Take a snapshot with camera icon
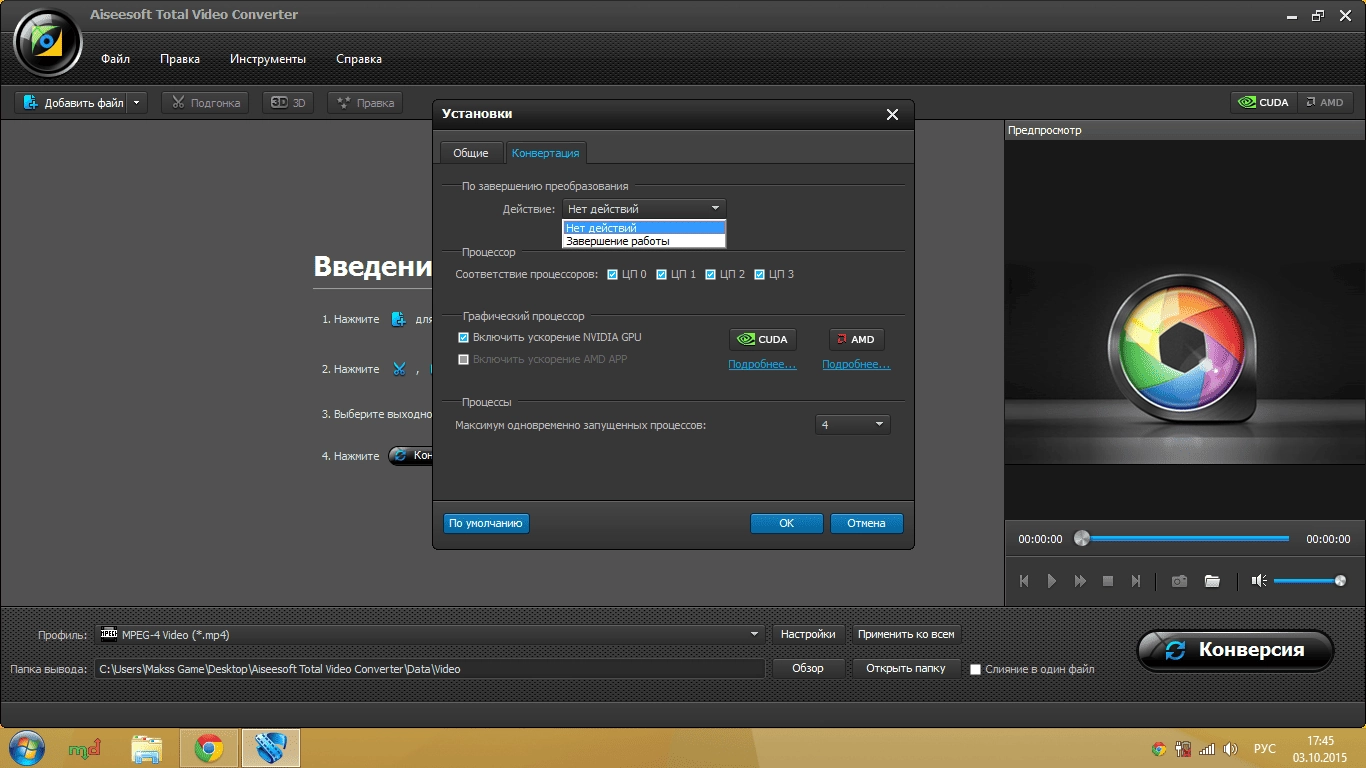The height and width of the screenshot is (768, 1366). 1180,581
